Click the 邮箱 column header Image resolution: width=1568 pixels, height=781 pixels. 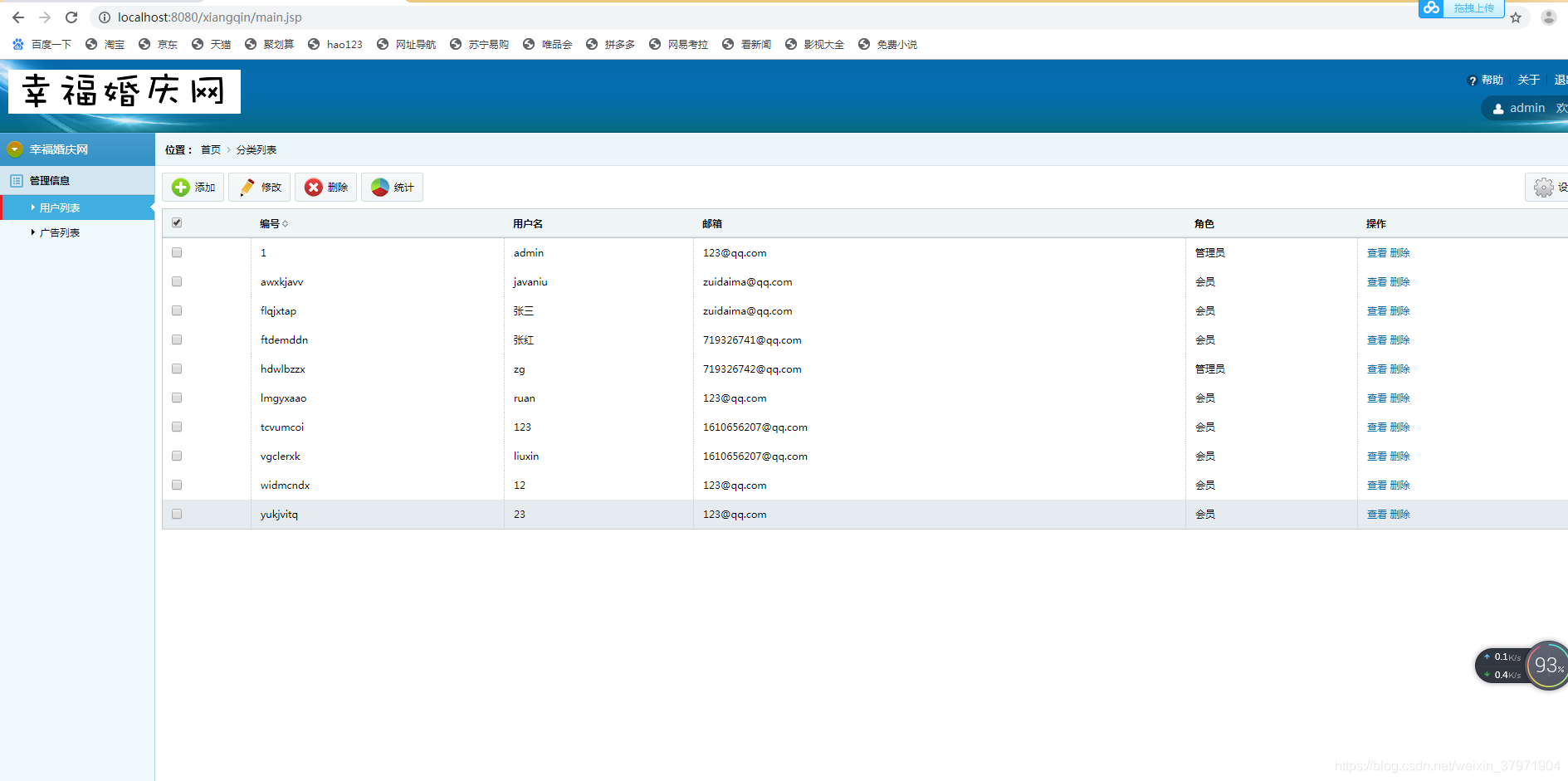point(712,224)
